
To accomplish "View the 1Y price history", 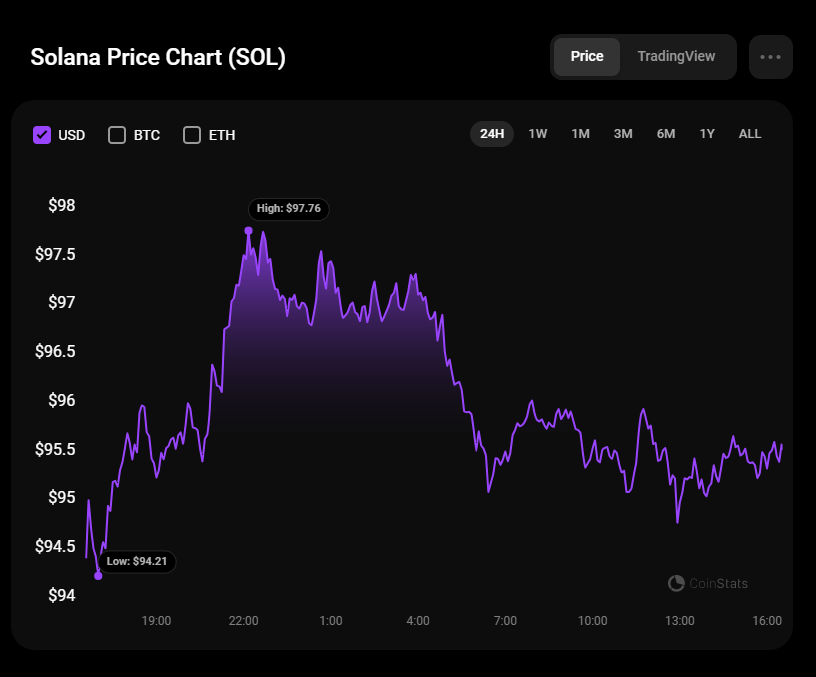I will (x=707, y=134).
